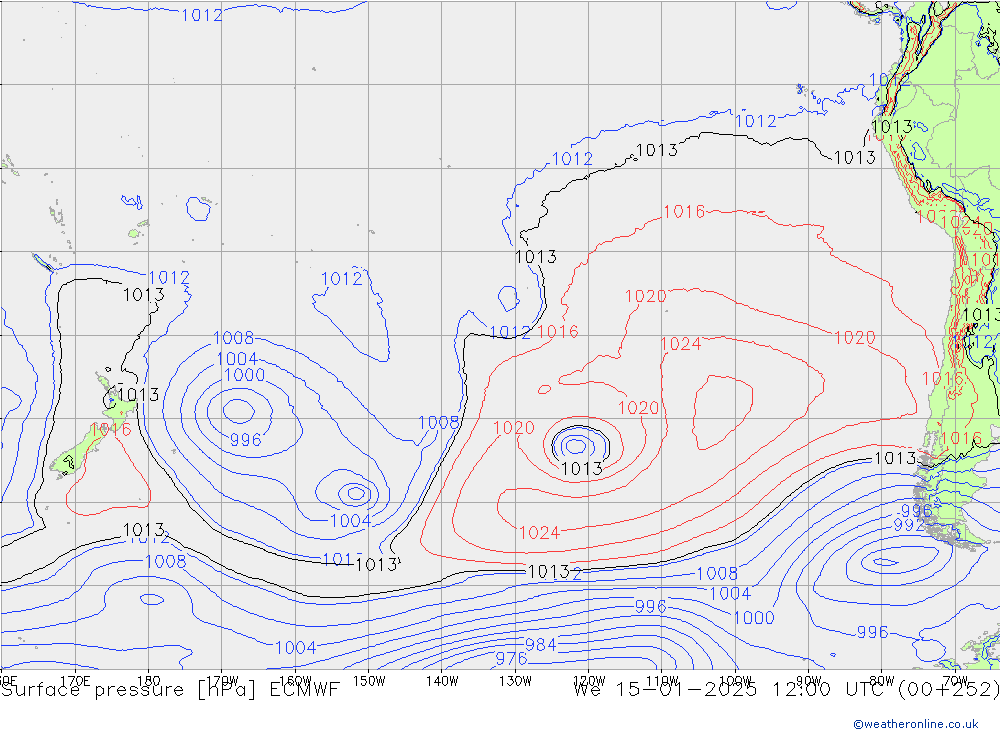The height and width of the screenshot is (733, 1000).
Task: Click the 992 isobar label near Patagonia
Action: 909,525
